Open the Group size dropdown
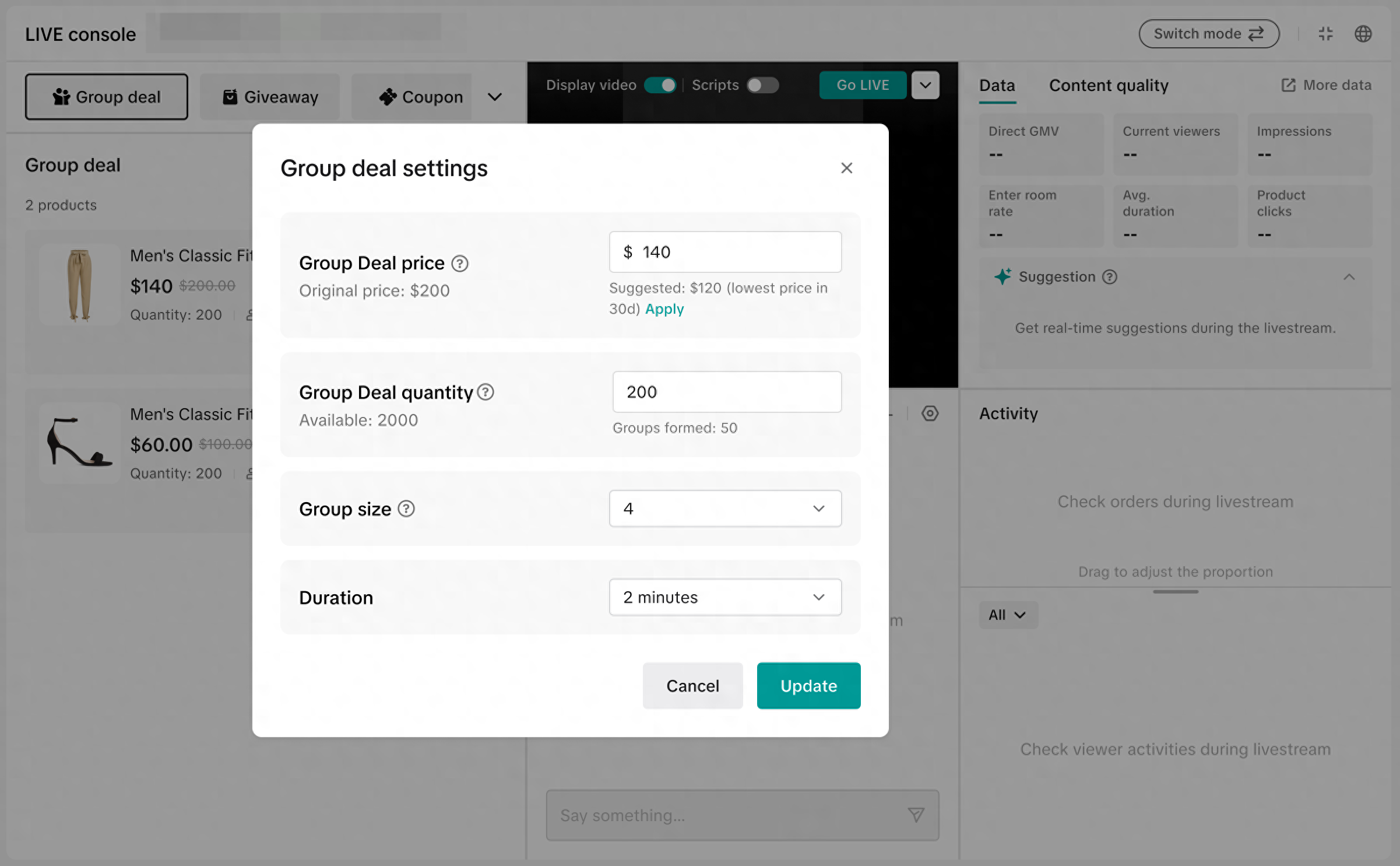The height and width of the screenshot is (866, 1400). click(x=725, y=509)
